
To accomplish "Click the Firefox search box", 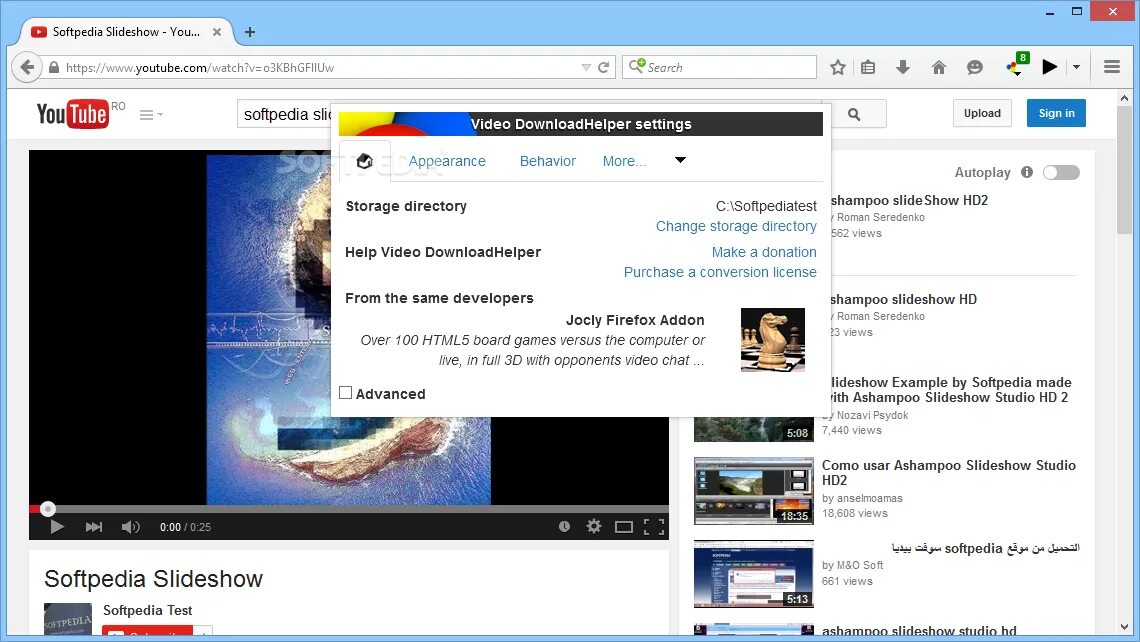I will pos(719,67).
